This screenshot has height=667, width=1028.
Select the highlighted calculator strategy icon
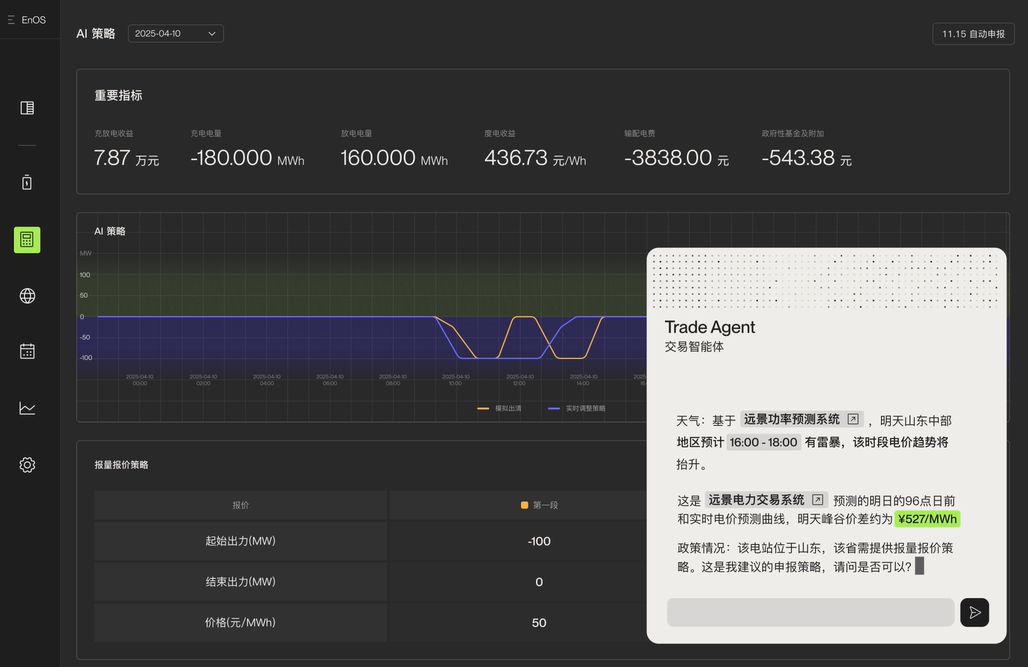27,239
